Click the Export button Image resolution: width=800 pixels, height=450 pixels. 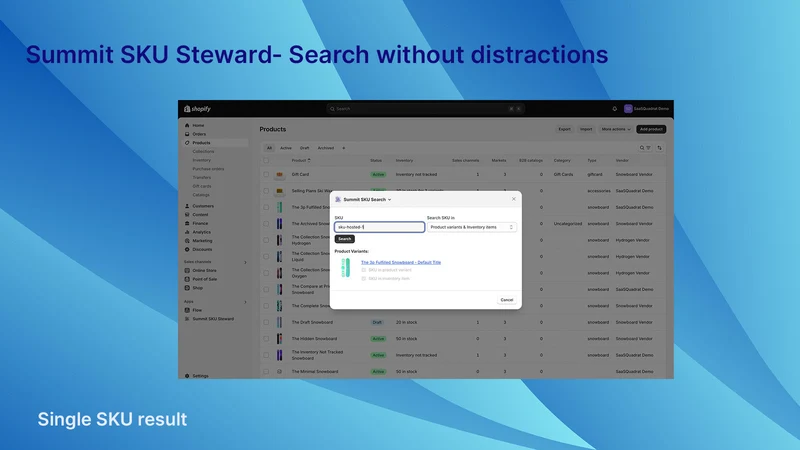pos(564,129)
